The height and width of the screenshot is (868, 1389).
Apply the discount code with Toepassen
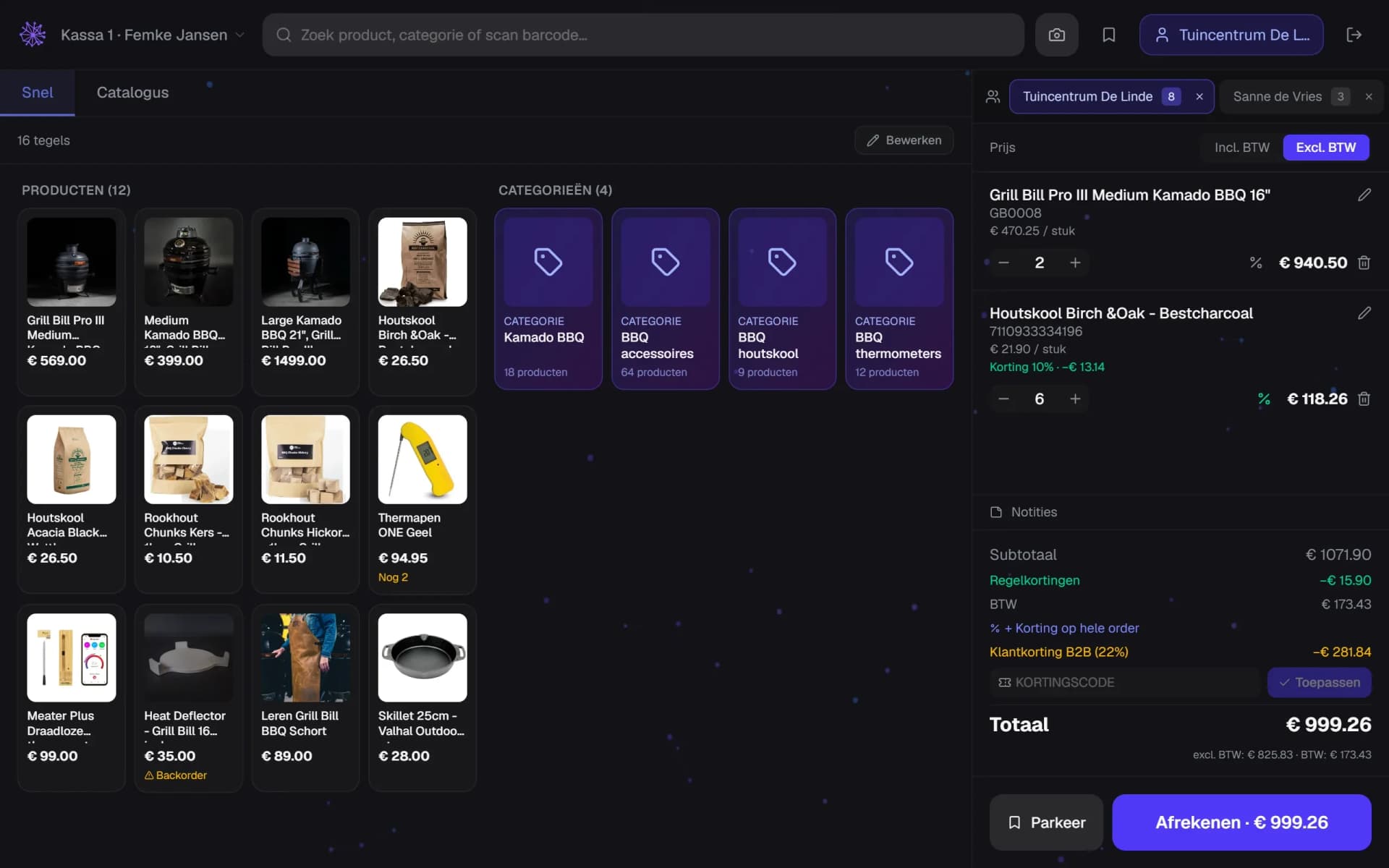coord(1319,683)
